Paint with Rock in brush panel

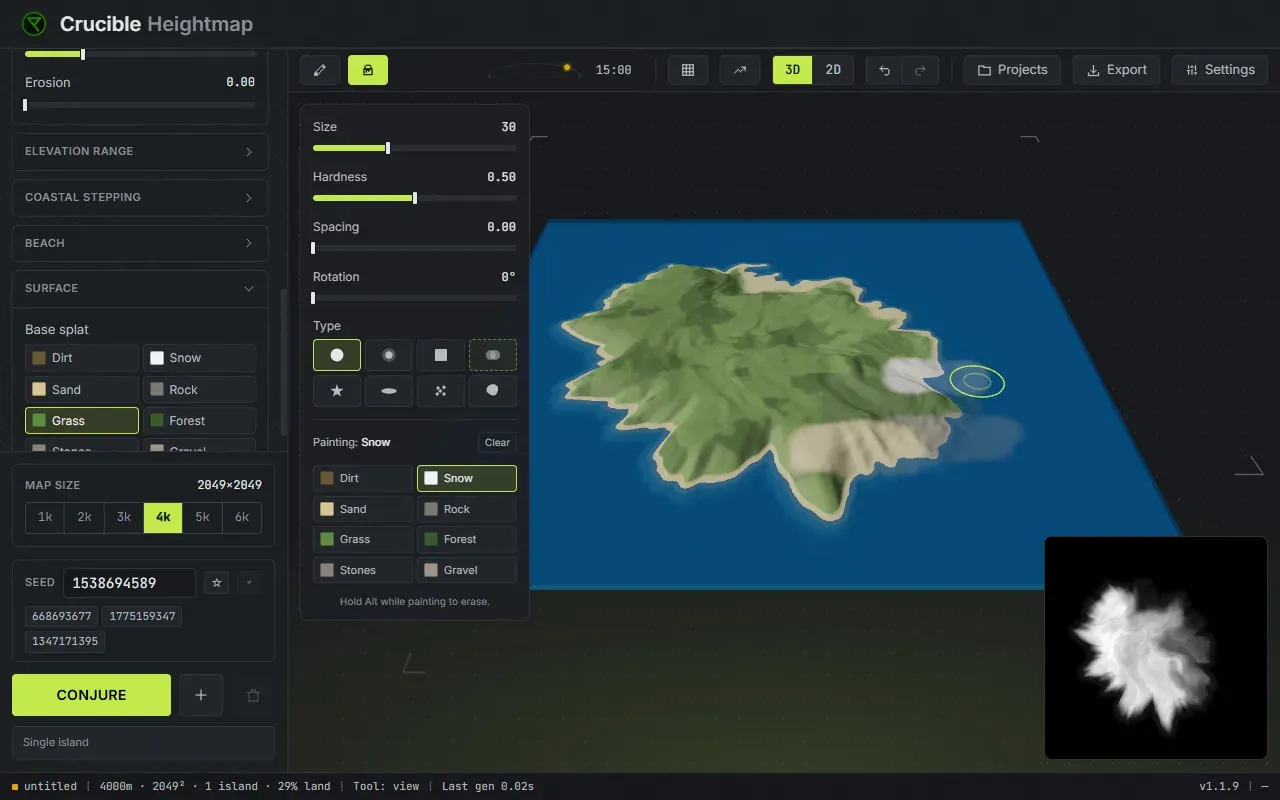[467, 509]
